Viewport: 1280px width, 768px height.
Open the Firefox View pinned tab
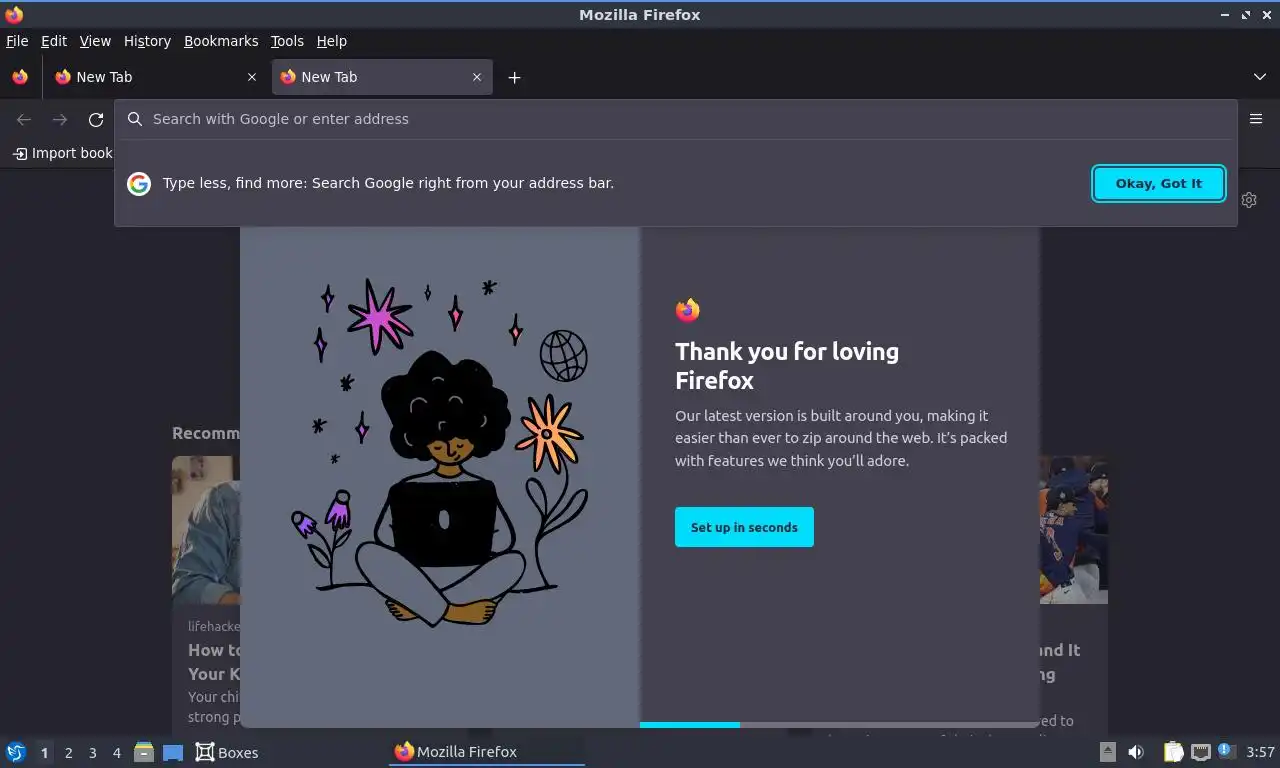click(20, 77)
